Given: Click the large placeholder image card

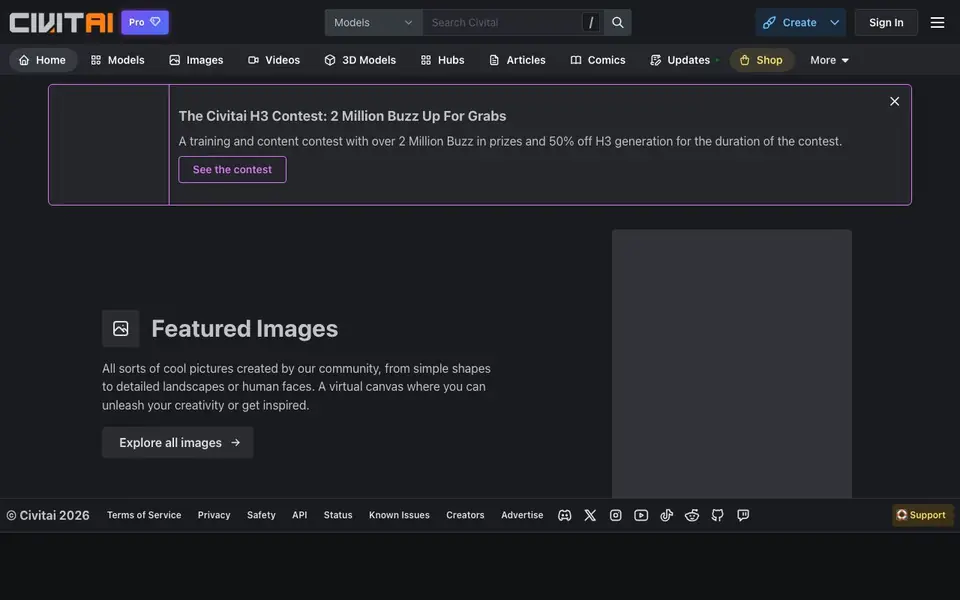Looking at the screenshot, I should pos(732,364).
